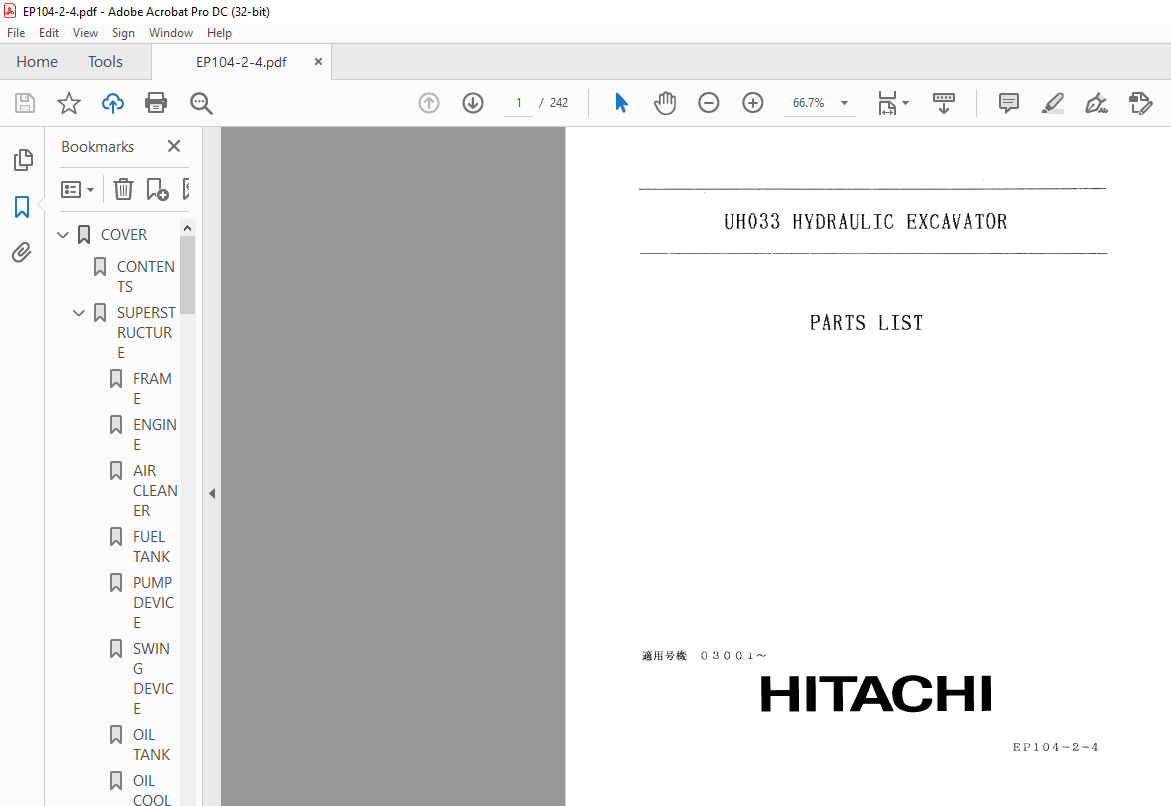Switch to the Home tab
Screen dimensions: 1171x806
pyautogui.click(x=37, y=62)
